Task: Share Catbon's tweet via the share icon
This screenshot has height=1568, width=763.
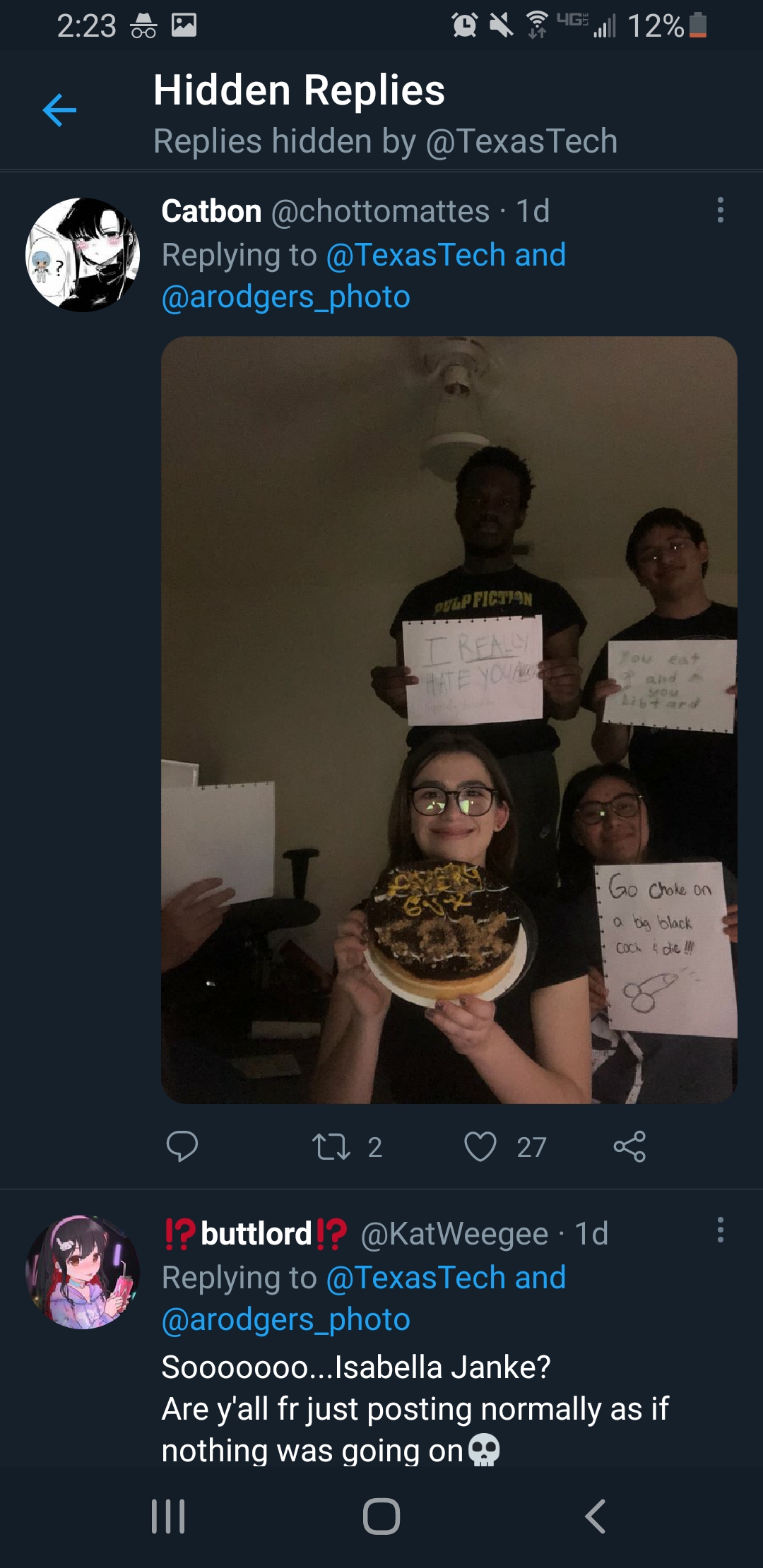Action: coord(629,1146)
